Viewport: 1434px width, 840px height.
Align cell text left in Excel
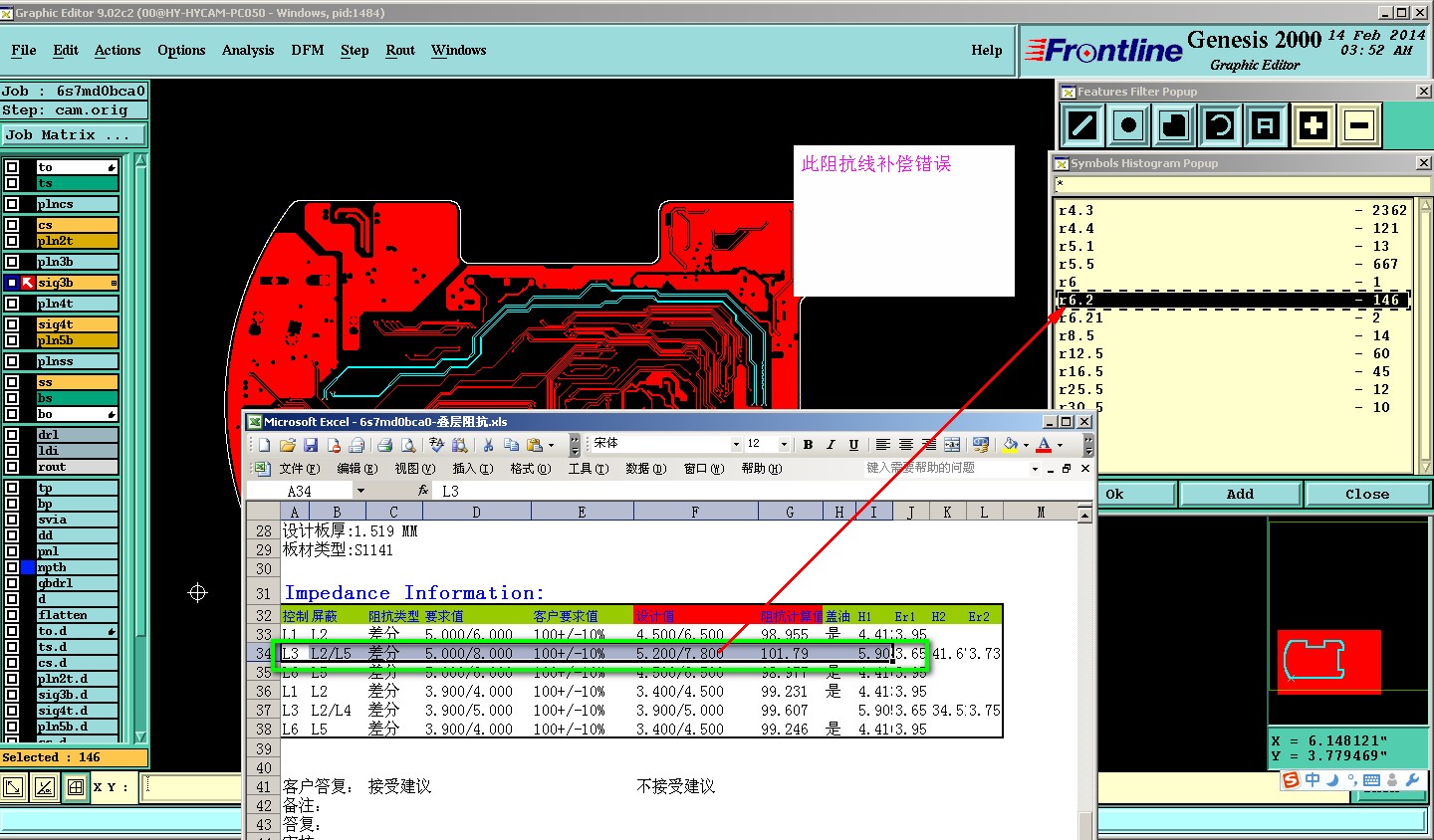[882, 445]
